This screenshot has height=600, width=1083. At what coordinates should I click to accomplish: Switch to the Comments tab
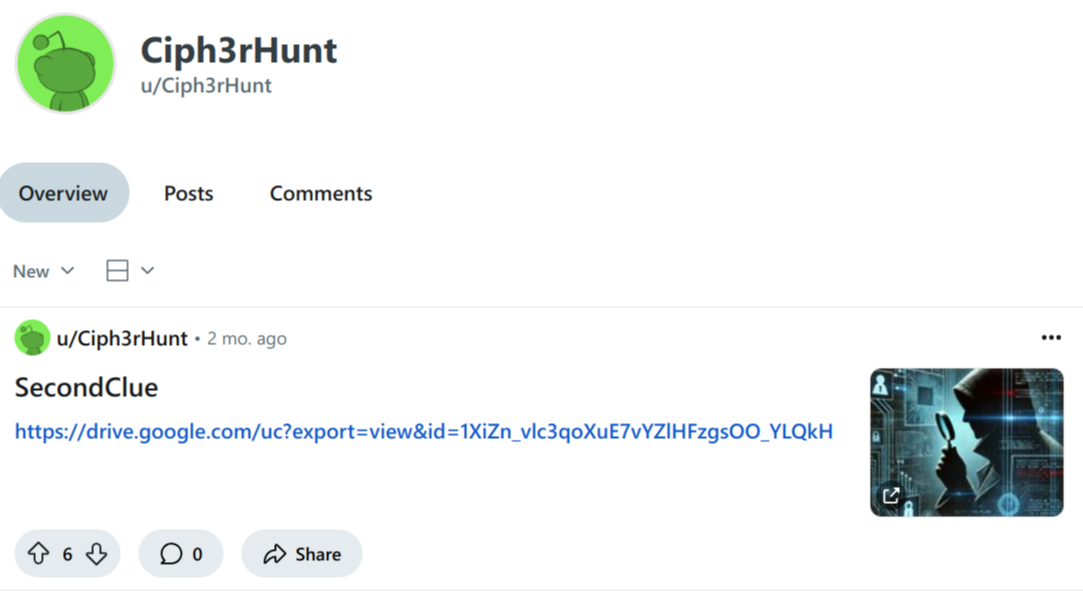click(320, 193)
